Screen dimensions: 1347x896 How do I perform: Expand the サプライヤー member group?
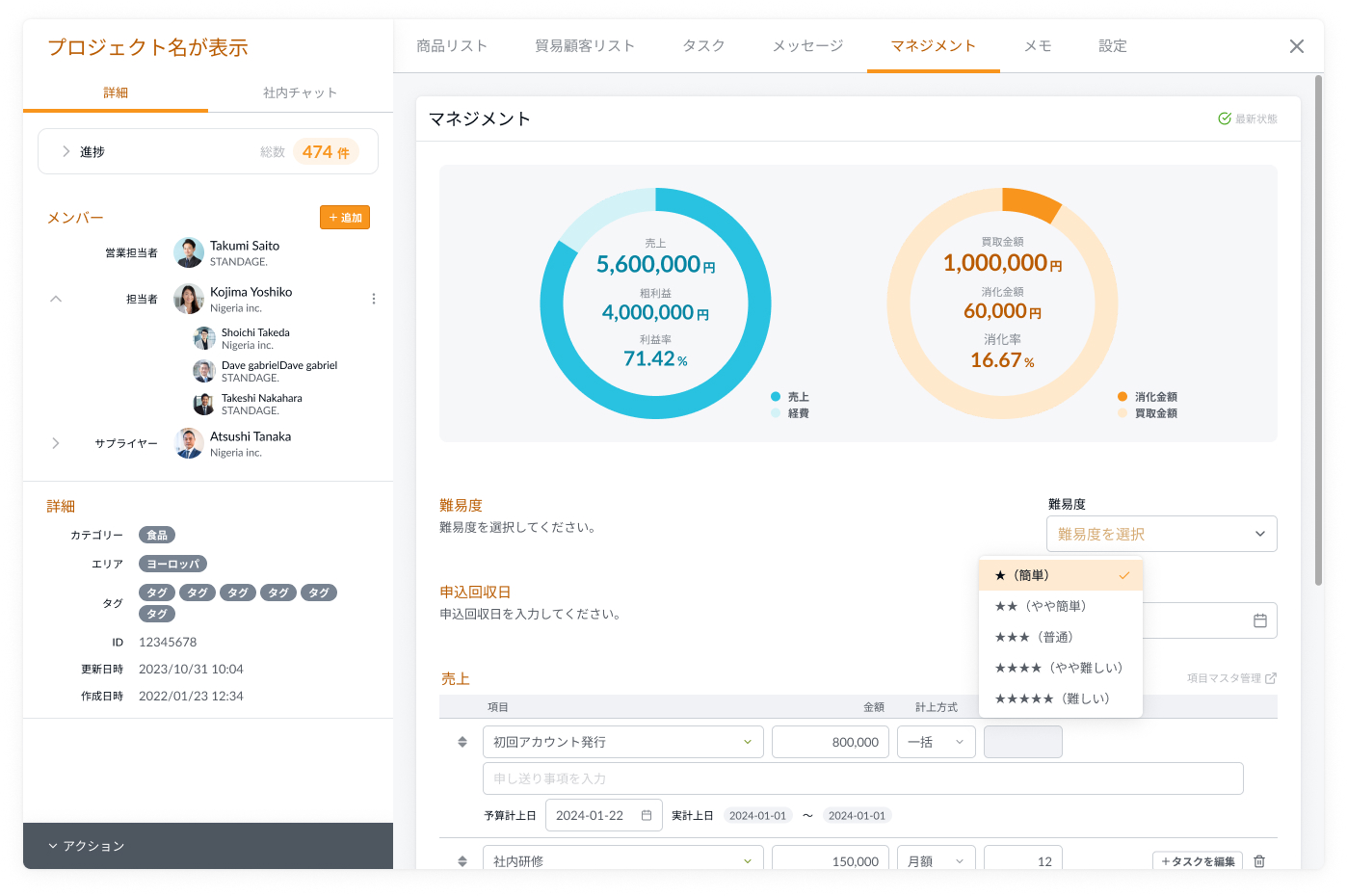[x=56, y=443]
